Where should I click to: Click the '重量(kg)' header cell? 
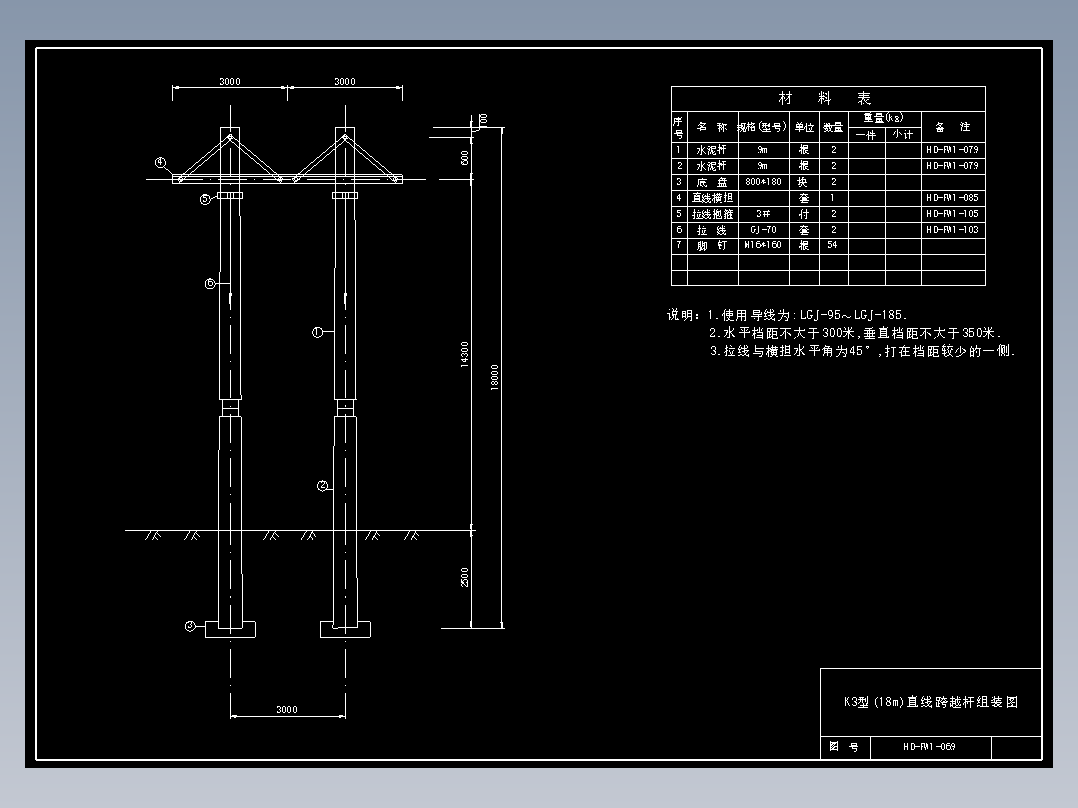tap(883, 118)
